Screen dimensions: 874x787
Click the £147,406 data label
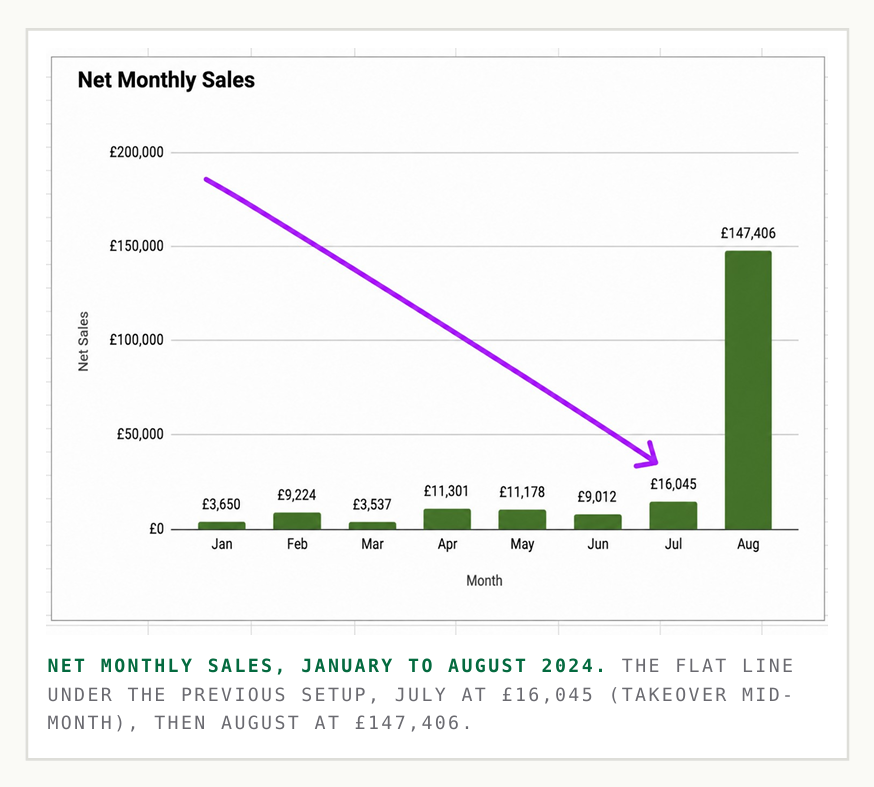(748, 233)
